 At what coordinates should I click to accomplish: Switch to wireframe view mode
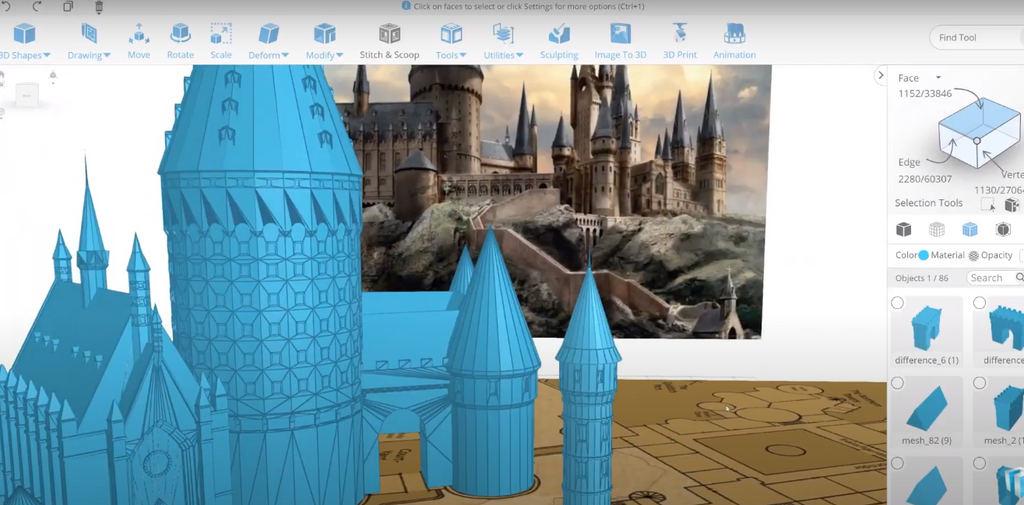936,229
